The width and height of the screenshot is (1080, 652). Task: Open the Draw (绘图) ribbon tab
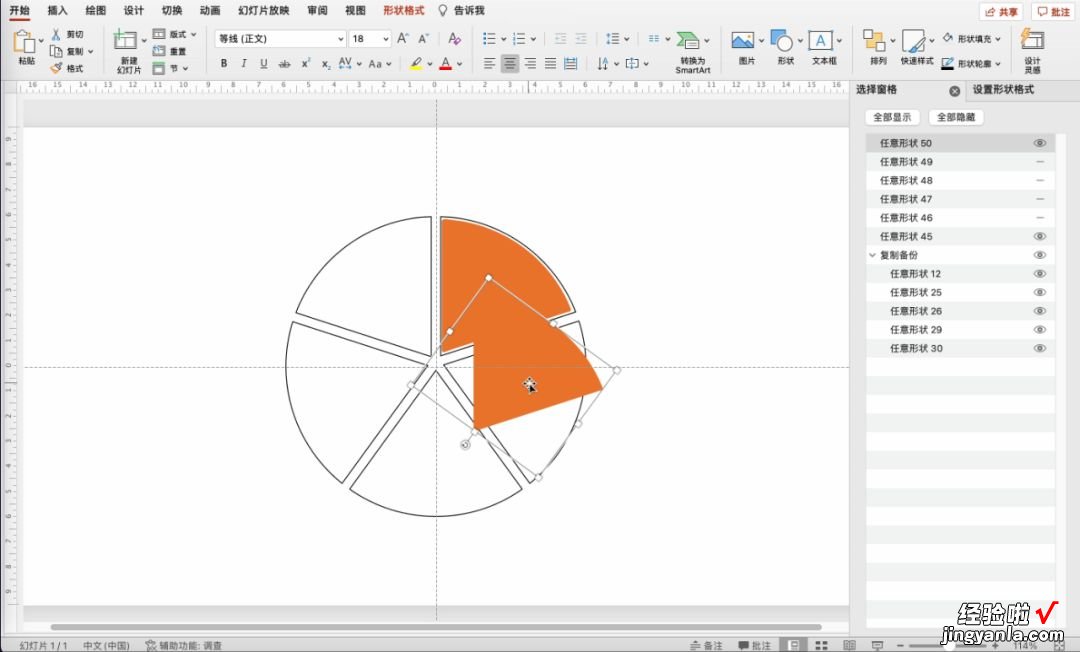pos(96,10)
